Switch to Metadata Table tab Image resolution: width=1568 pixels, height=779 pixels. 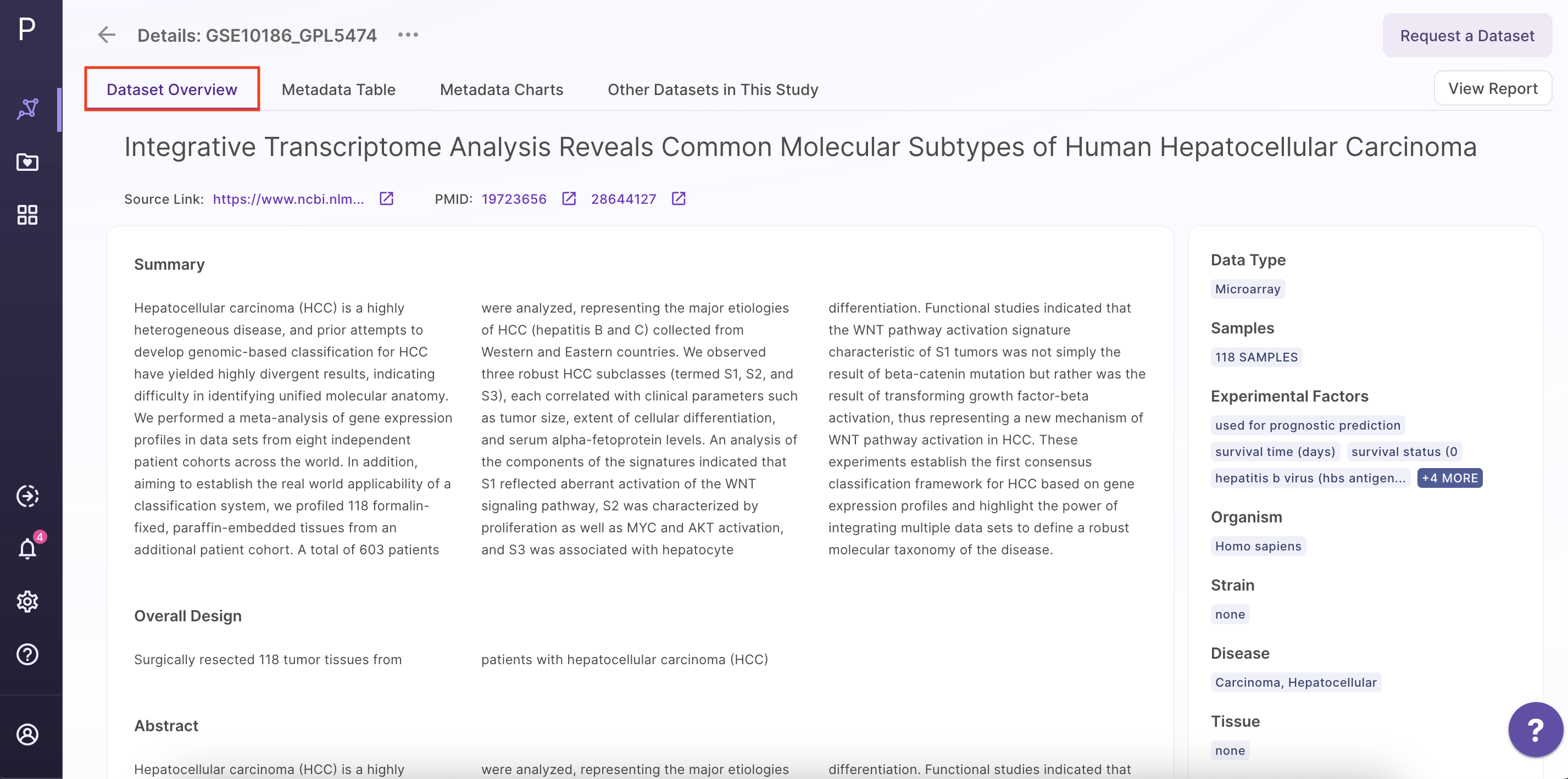coord(338,90)
